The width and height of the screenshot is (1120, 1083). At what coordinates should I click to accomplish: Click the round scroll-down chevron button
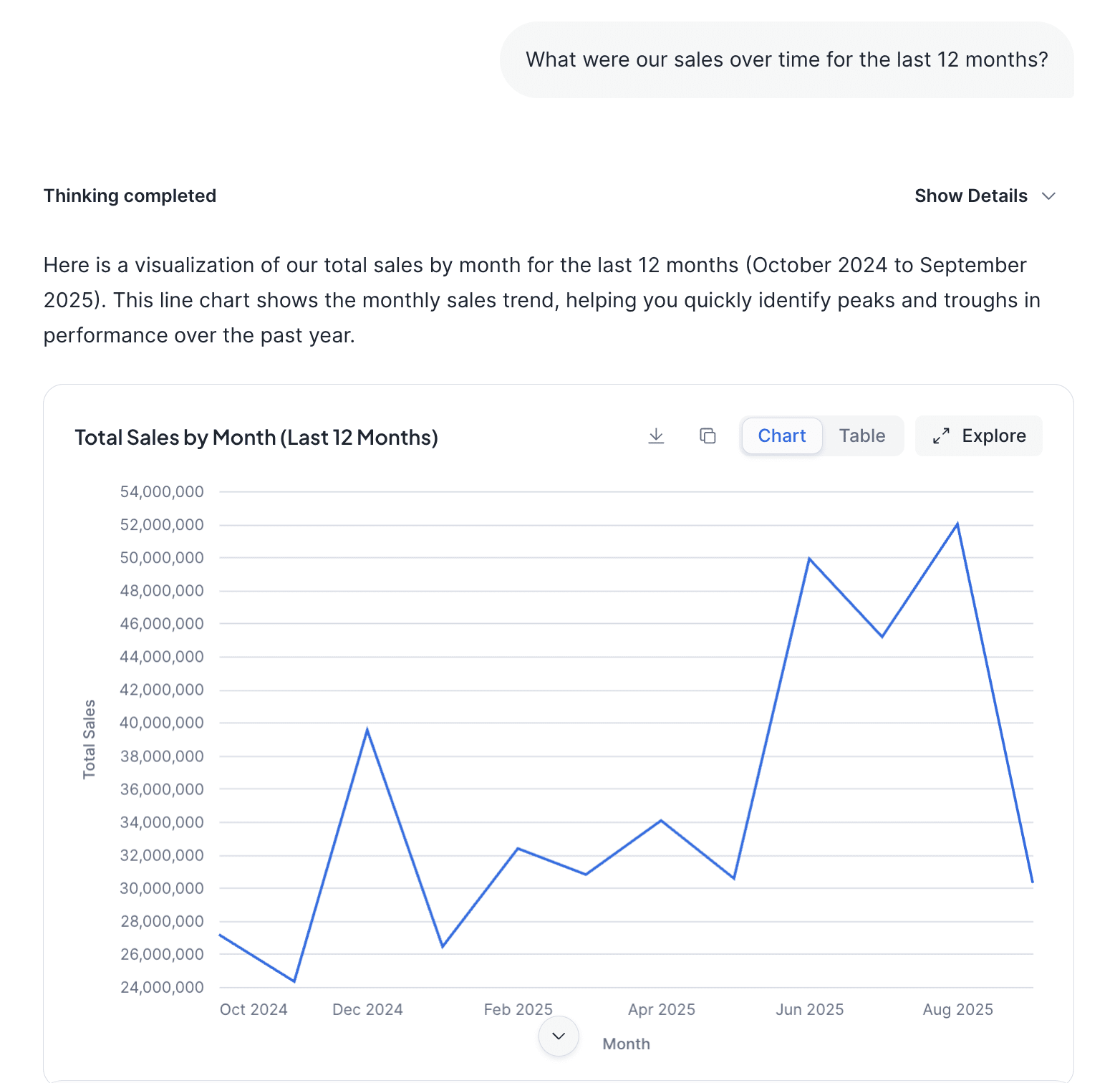tap(559, 1036)
